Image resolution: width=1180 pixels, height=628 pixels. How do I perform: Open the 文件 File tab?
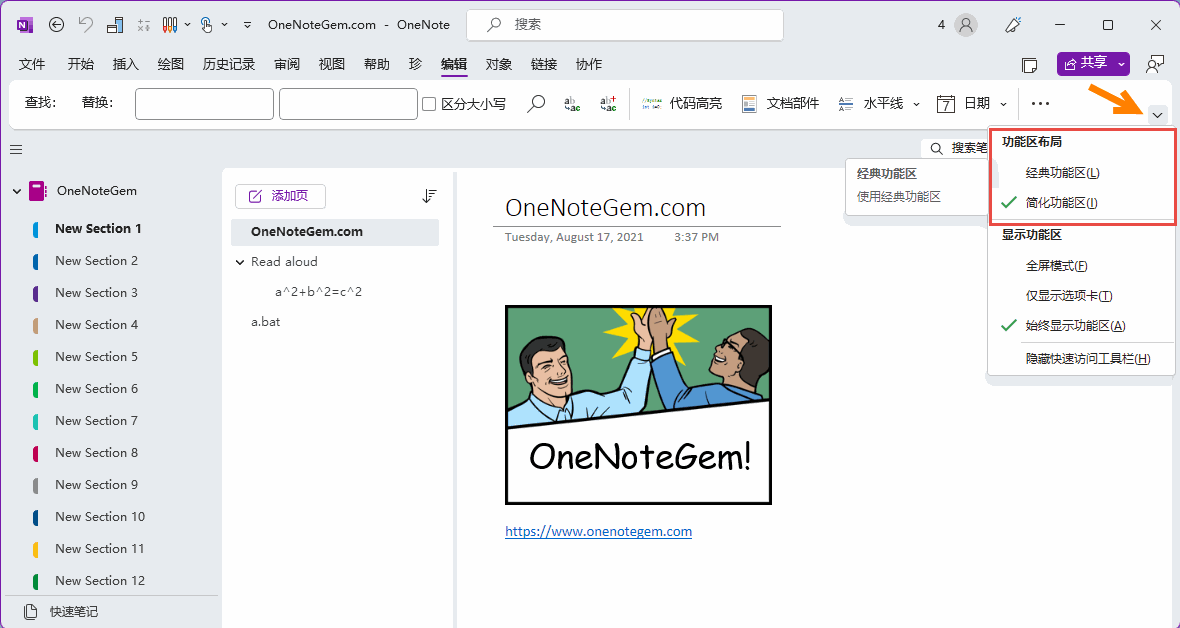pyautogui.click(x=32, y=65)
